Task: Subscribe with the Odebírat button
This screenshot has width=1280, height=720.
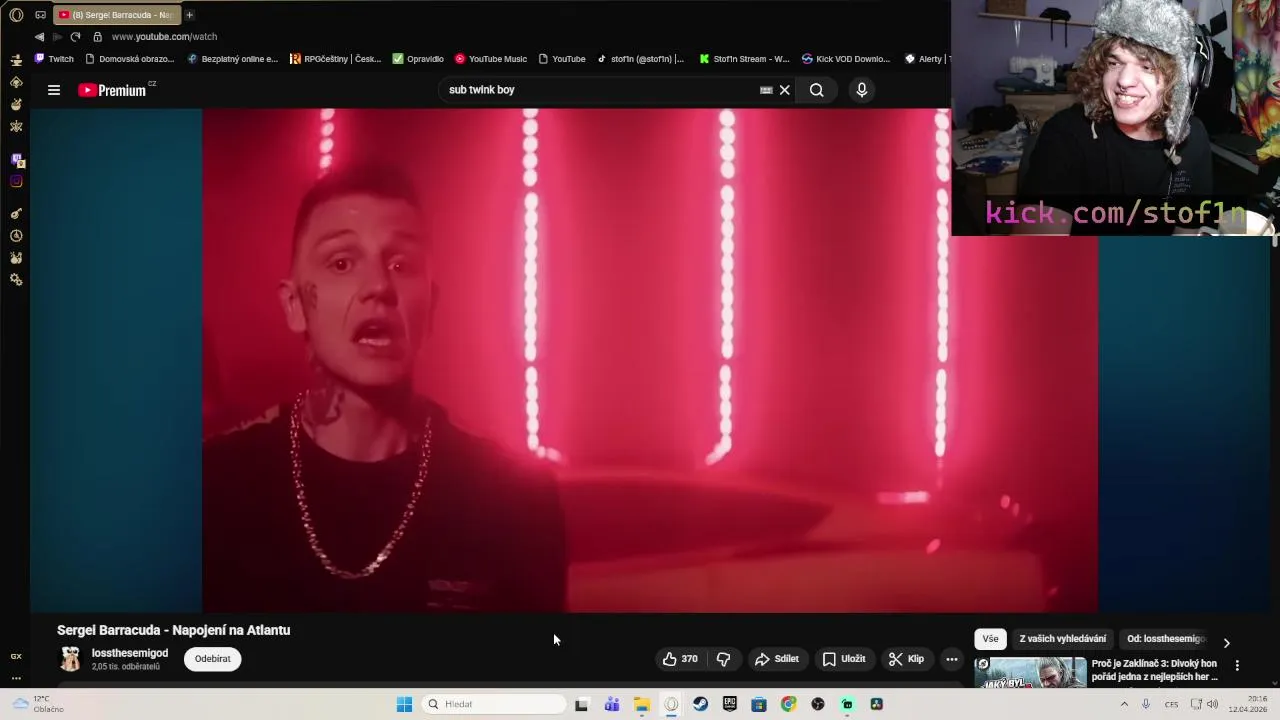Action: (x=213, y=659)
